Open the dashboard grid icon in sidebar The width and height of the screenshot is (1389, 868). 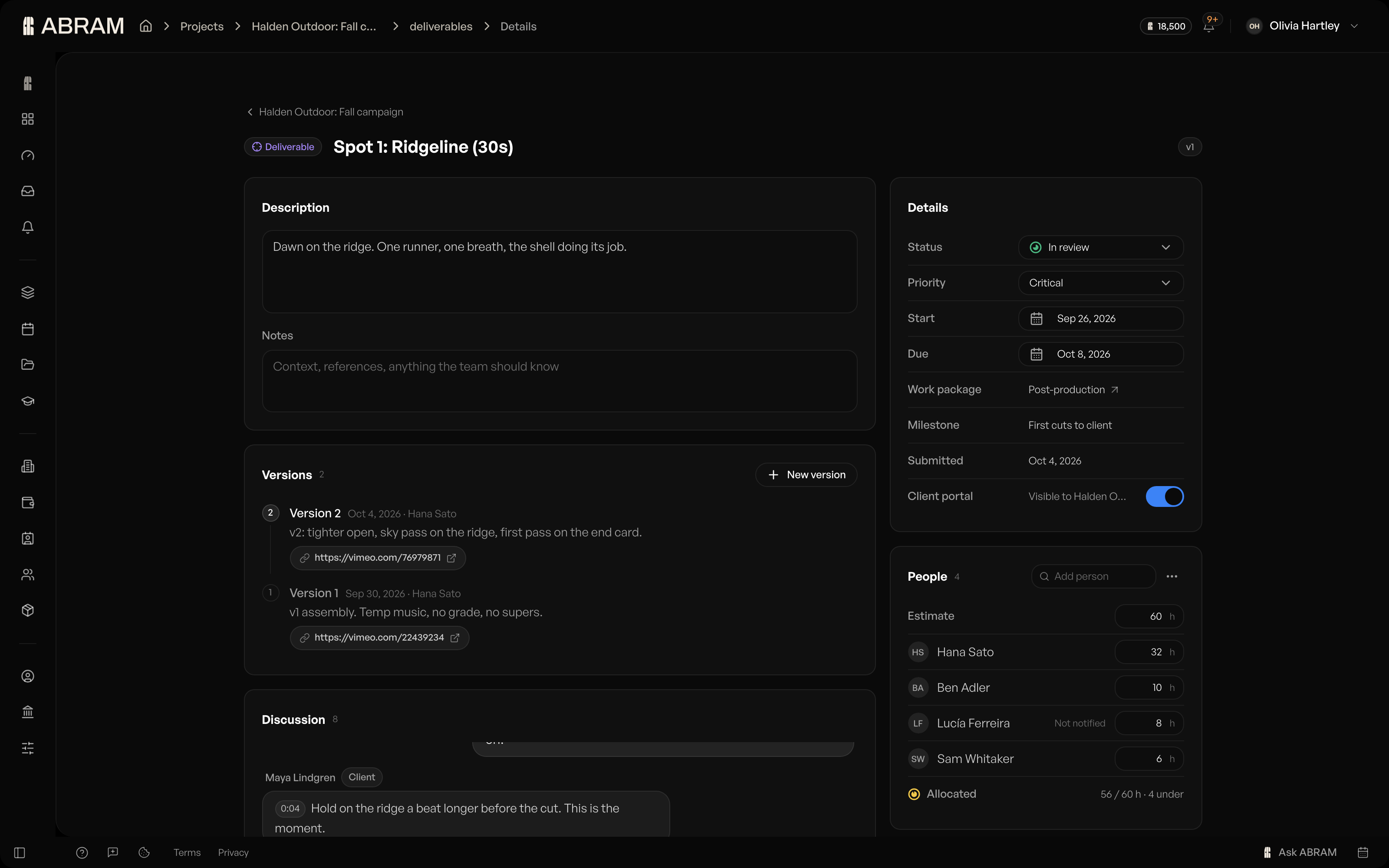27,119
